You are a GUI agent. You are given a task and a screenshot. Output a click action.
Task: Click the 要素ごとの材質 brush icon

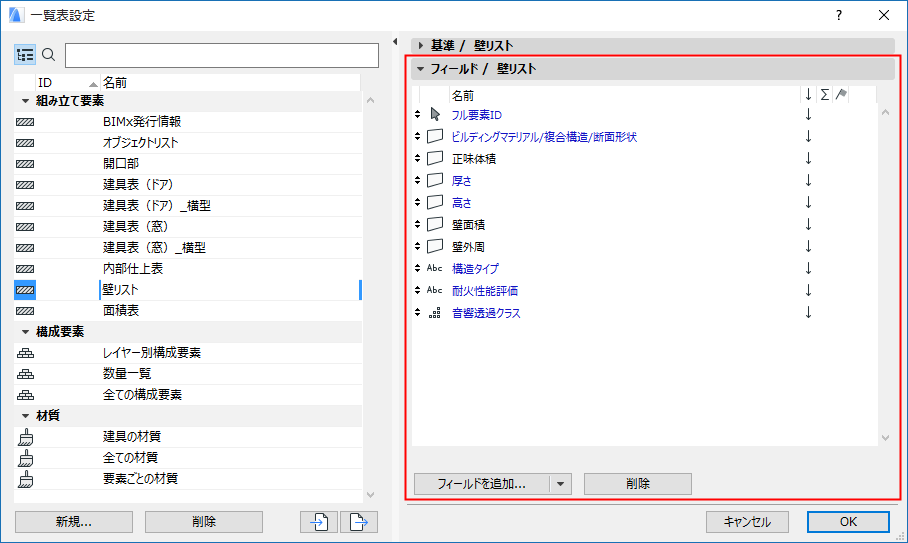click(25, 479)
